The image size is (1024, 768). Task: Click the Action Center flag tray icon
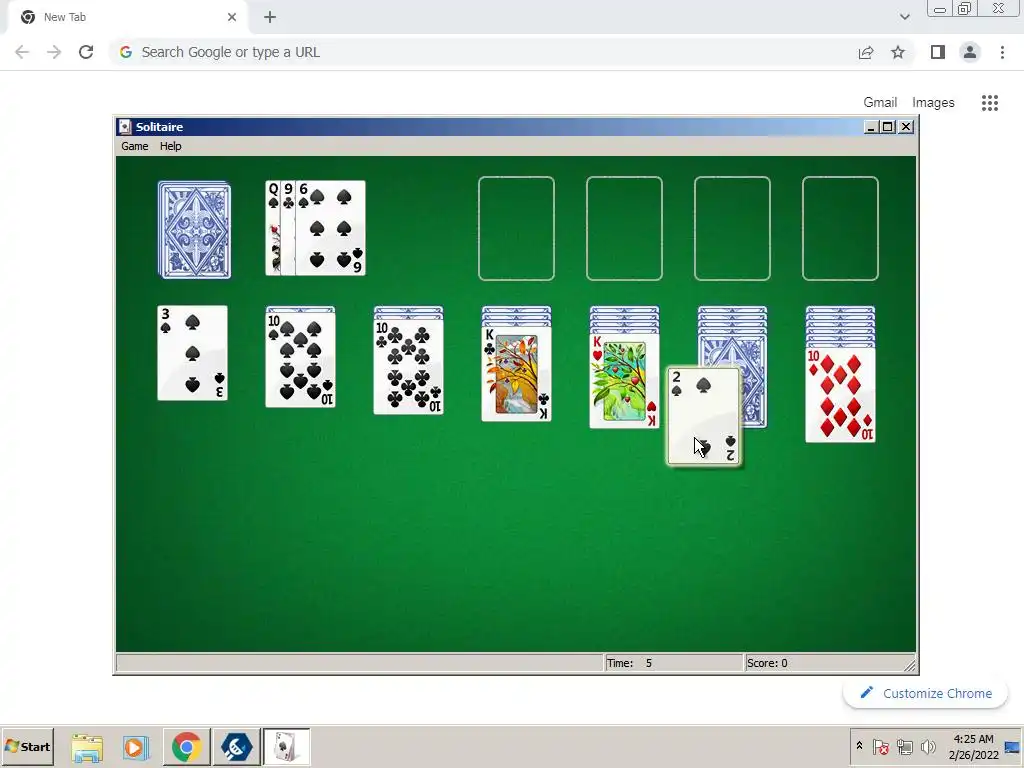point(881,746)
